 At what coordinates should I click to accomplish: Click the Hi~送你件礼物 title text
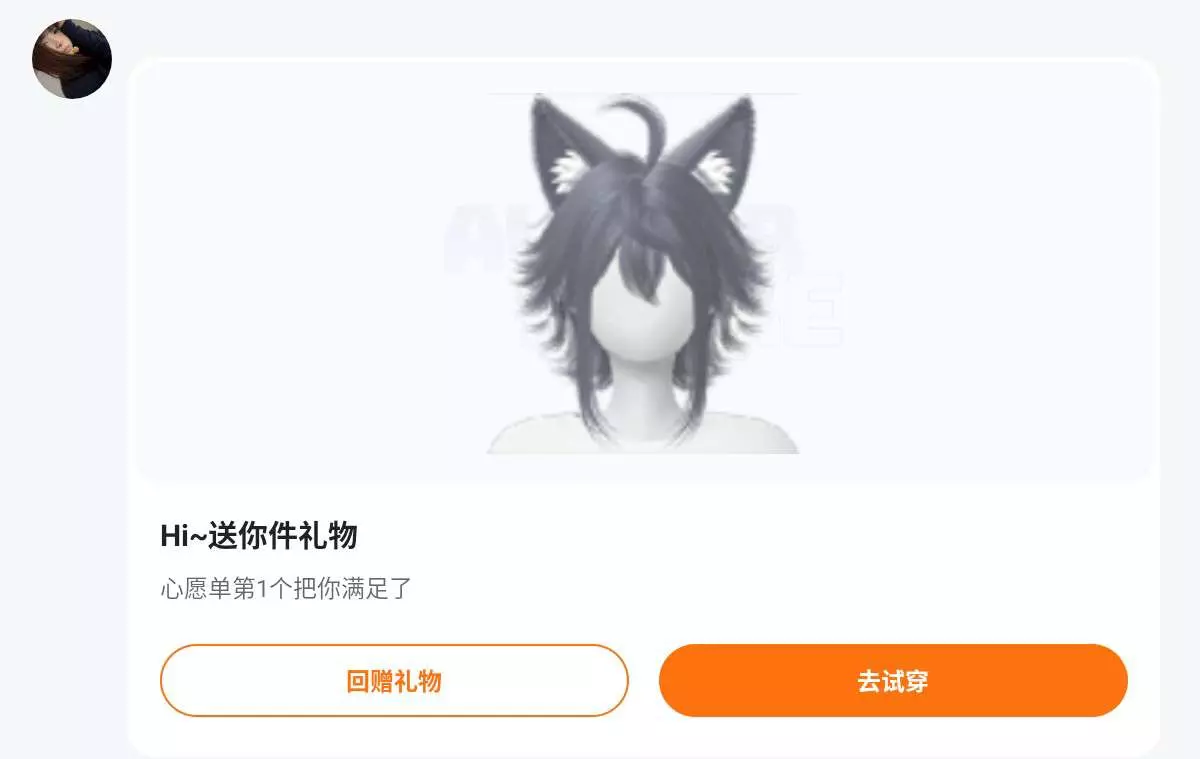pyautogui.click(x=259, y=536)
